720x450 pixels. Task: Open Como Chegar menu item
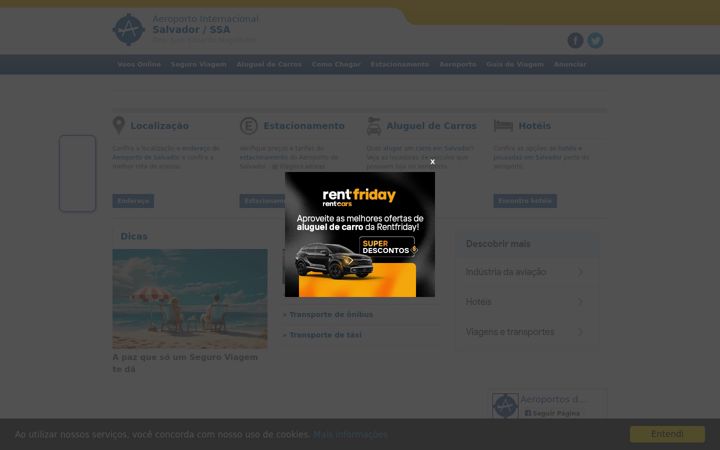[x=336, y=64]
